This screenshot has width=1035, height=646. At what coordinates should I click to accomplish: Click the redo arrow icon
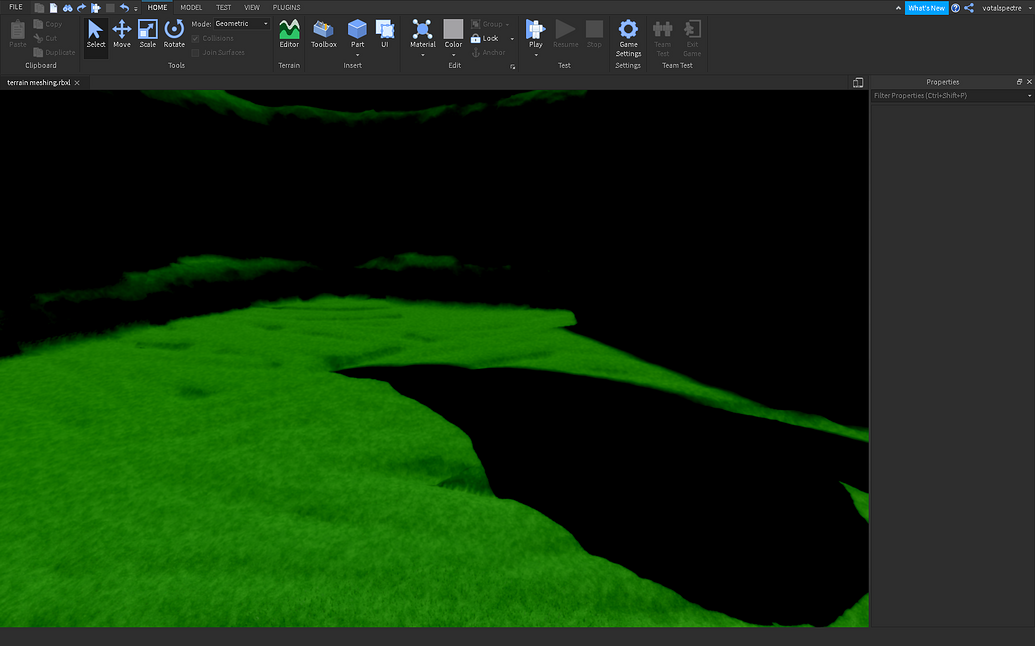[81, 8]
